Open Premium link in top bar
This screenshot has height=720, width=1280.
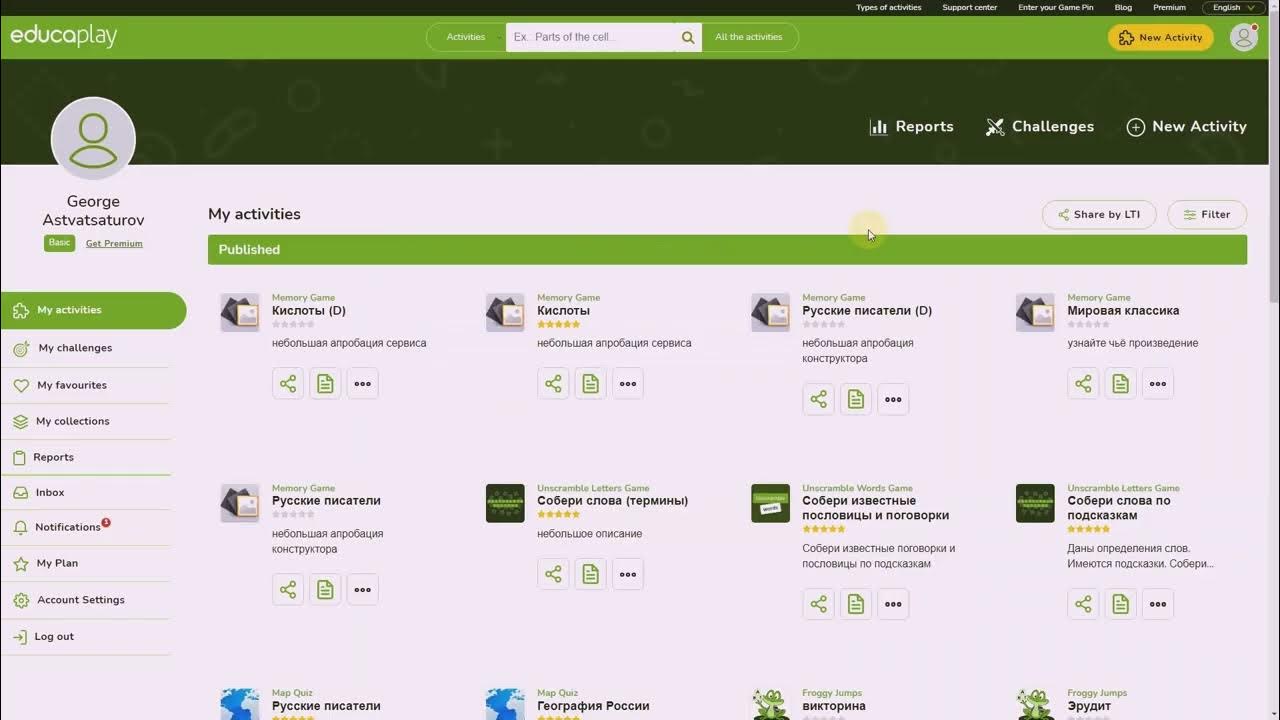pos(1169,7)
